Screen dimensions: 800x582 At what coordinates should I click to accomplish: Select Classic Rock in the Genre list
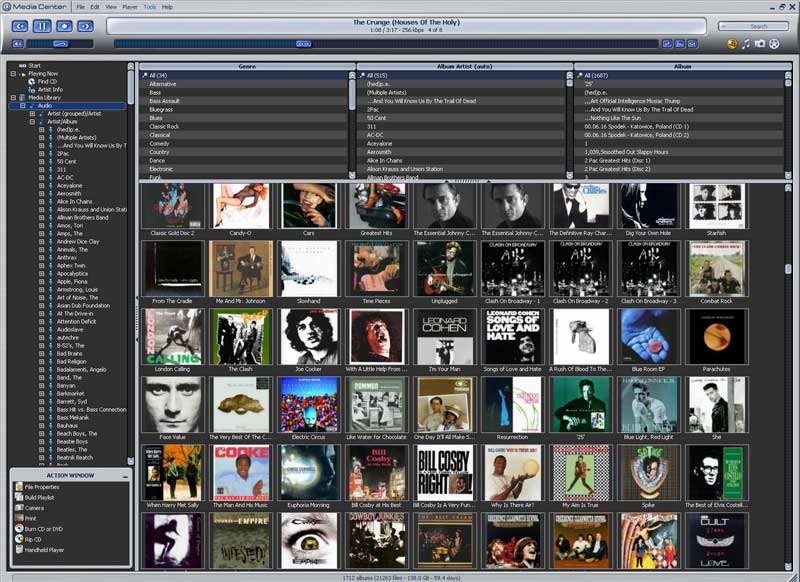coord(244,126)
